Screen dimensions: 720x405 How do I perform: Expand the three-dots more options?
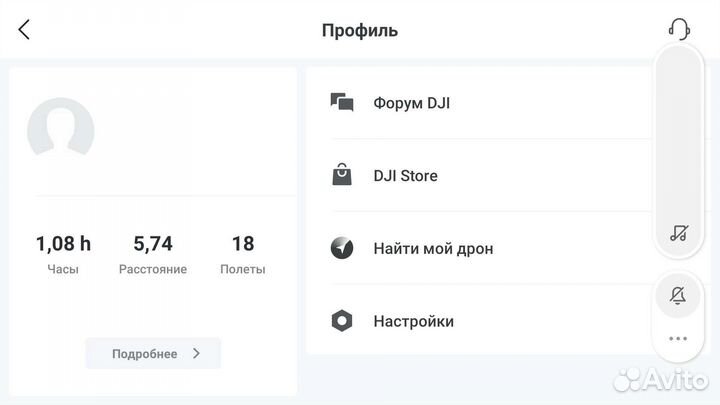coord(678,338)
